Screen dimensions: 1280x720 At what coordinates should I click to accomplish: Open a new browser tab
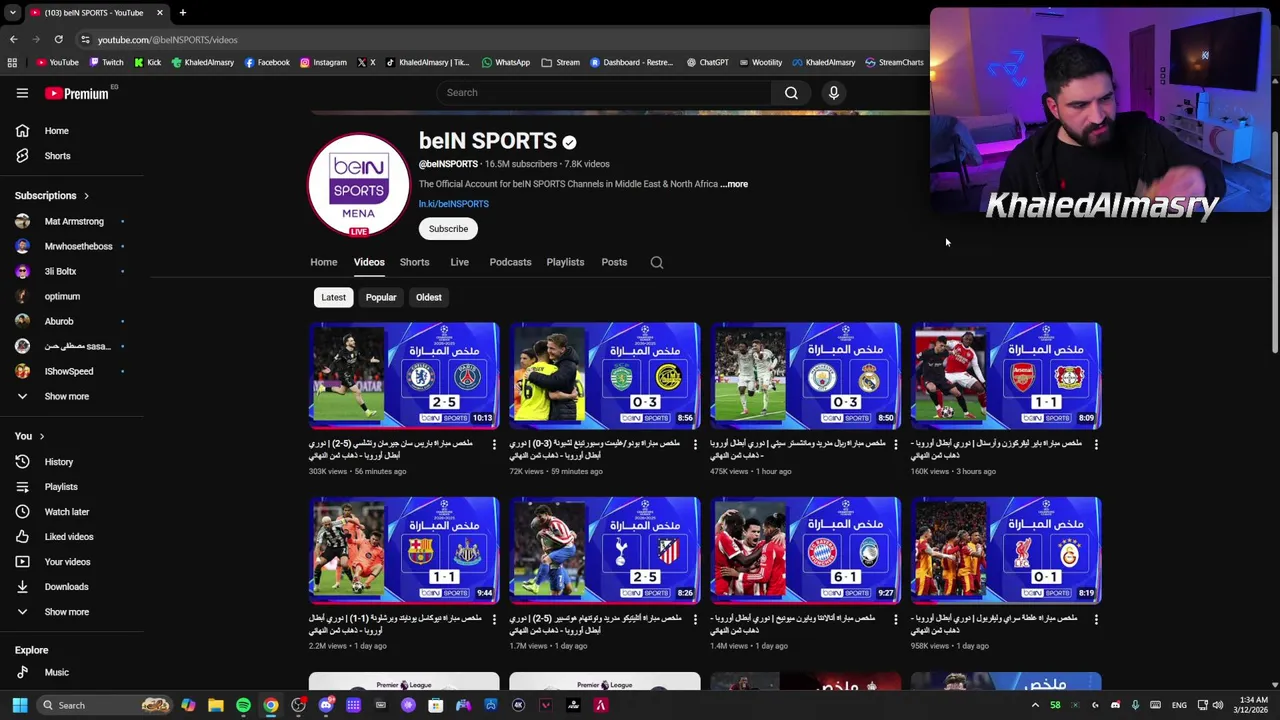[182, 12]
